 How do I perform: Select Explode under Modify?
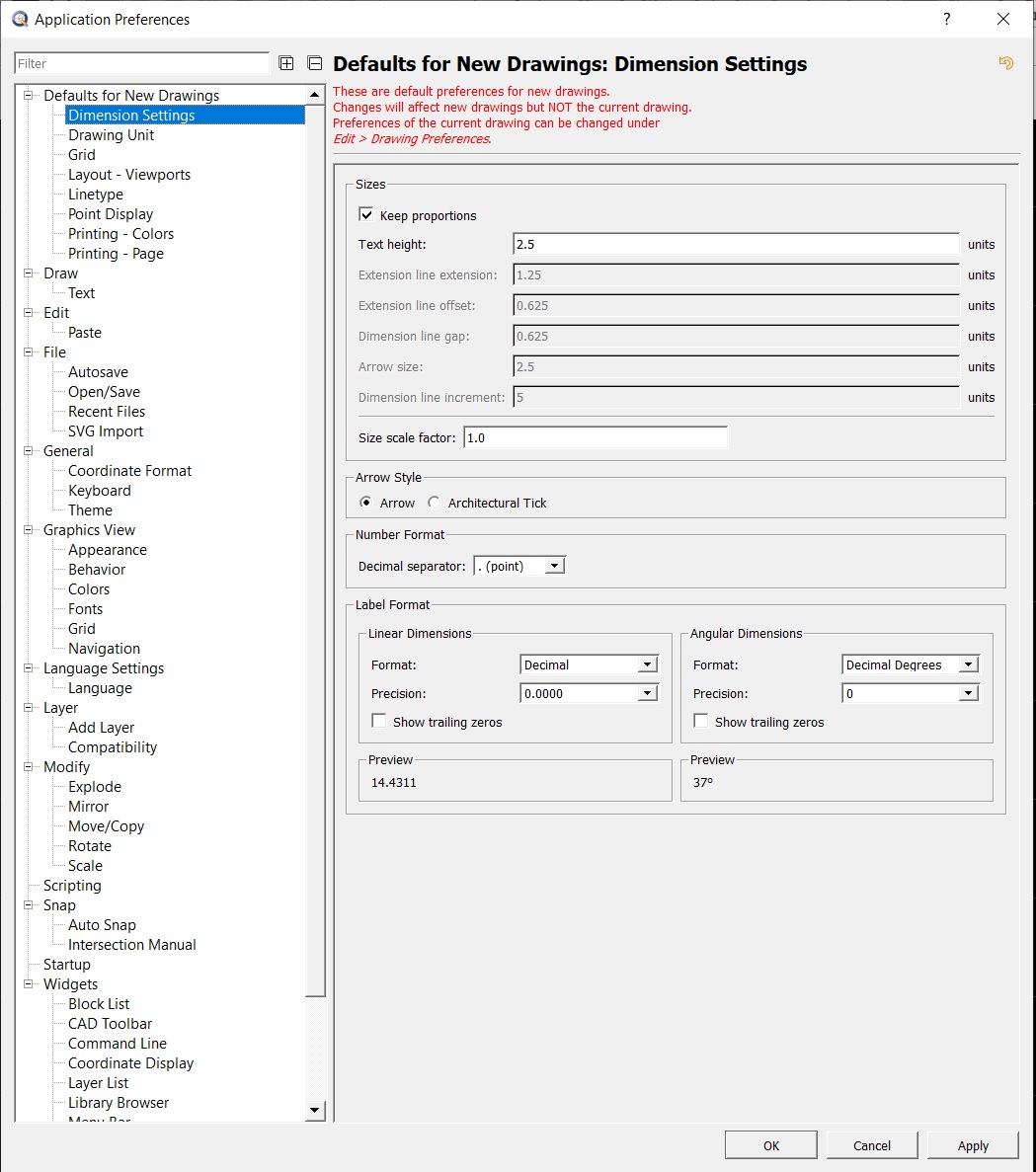[95, 787]
